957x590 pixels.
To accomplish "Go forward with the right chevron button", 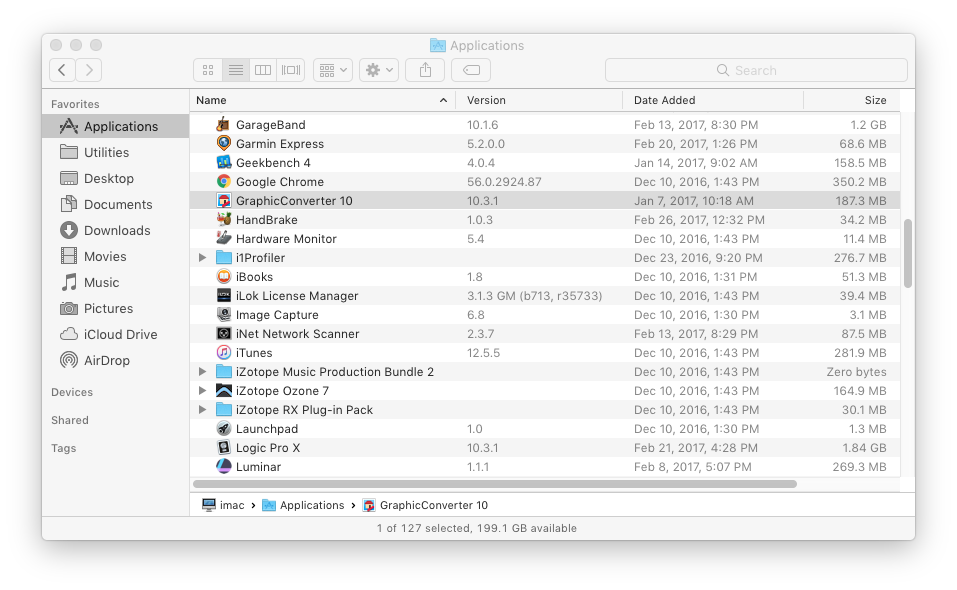I will (89, 70).
